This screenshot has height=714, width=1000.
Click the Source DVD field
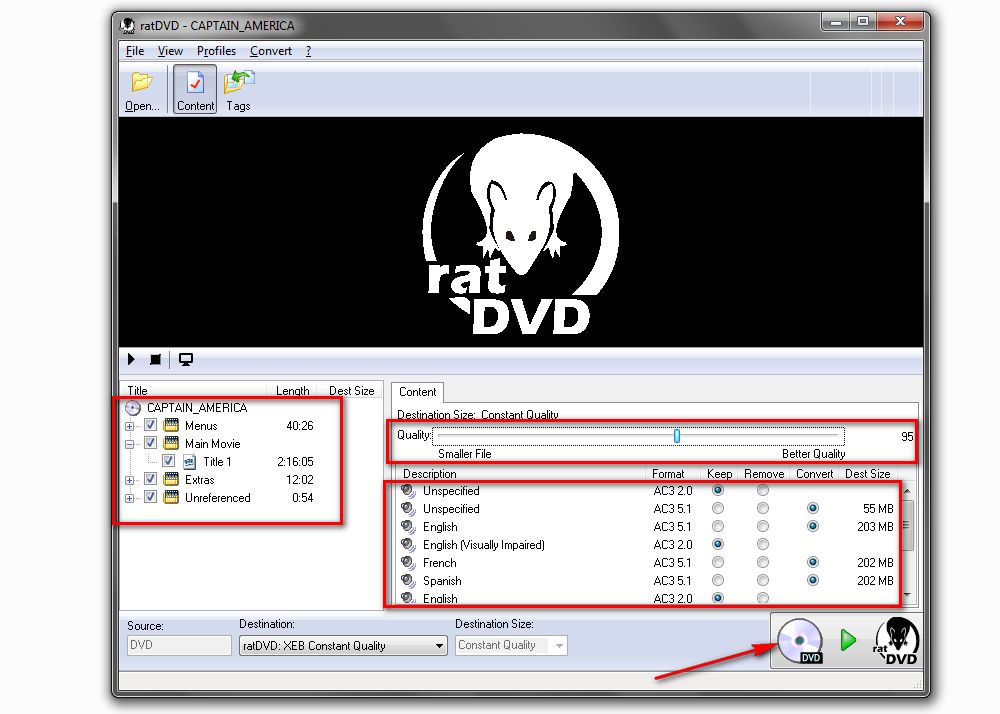coord(179,645)
